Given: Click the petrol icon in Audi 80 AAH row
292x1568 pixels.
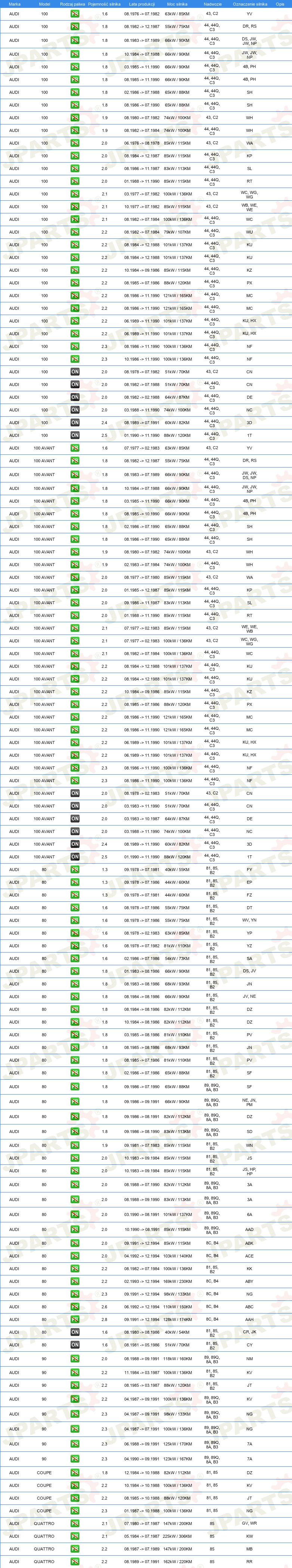Looking at the screenshot, I should [75, 1319].
